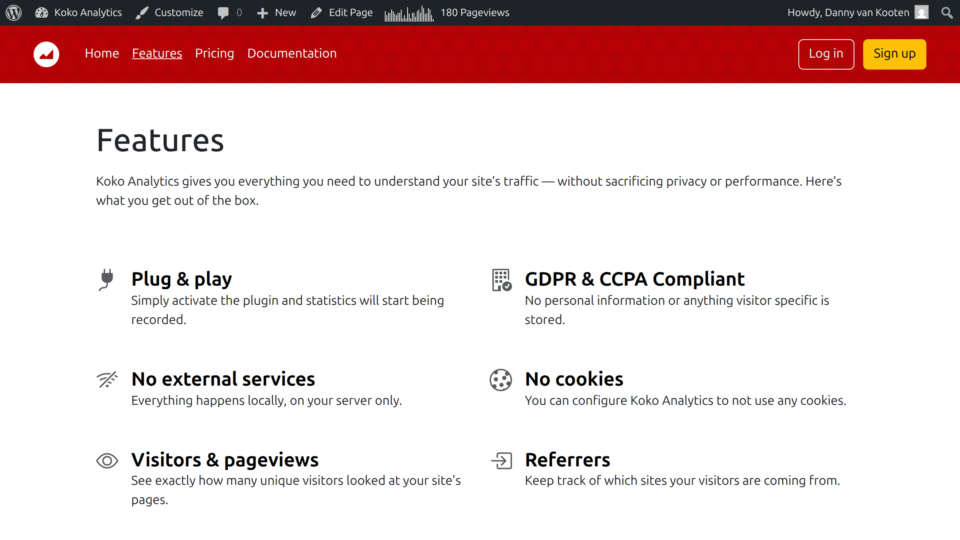Click the plug icon beside Plug & play

(107, 280)
